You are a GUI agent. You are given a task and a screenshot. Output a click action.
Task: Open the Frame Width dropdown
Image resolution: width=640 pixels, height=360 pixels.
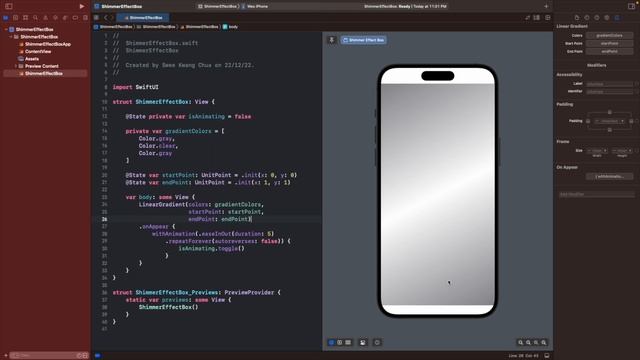597,151
